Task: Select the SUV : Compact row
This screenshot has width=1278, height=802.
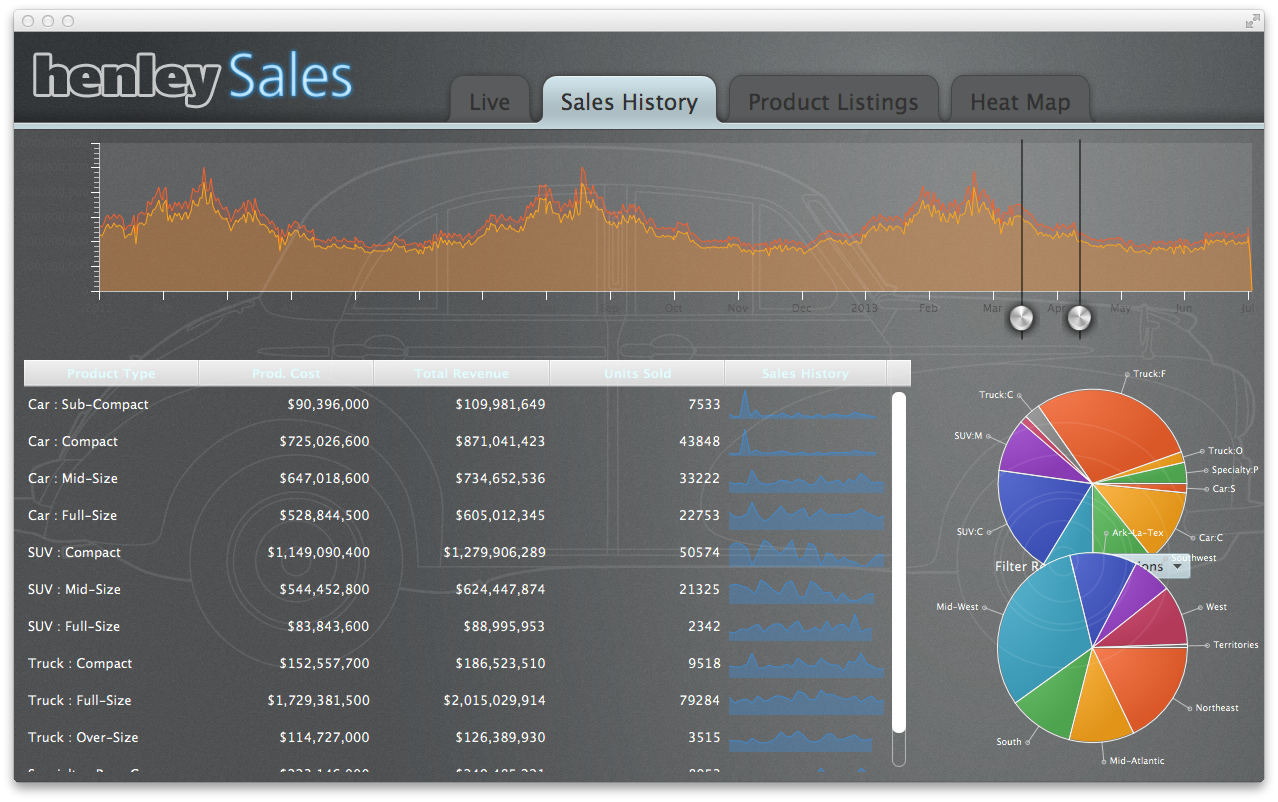Action: (74, 553)
